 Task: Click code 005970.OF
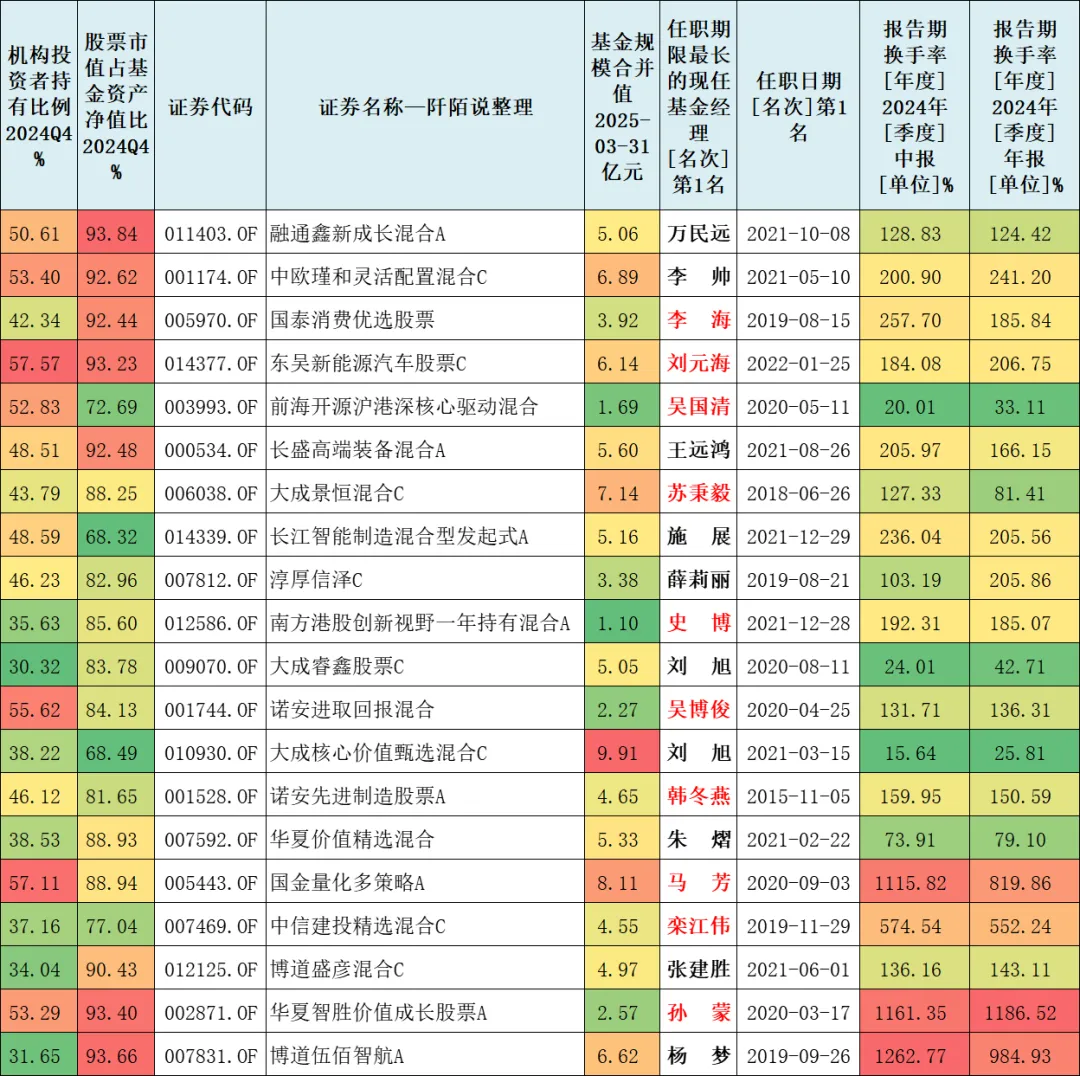tap(210, 320)
